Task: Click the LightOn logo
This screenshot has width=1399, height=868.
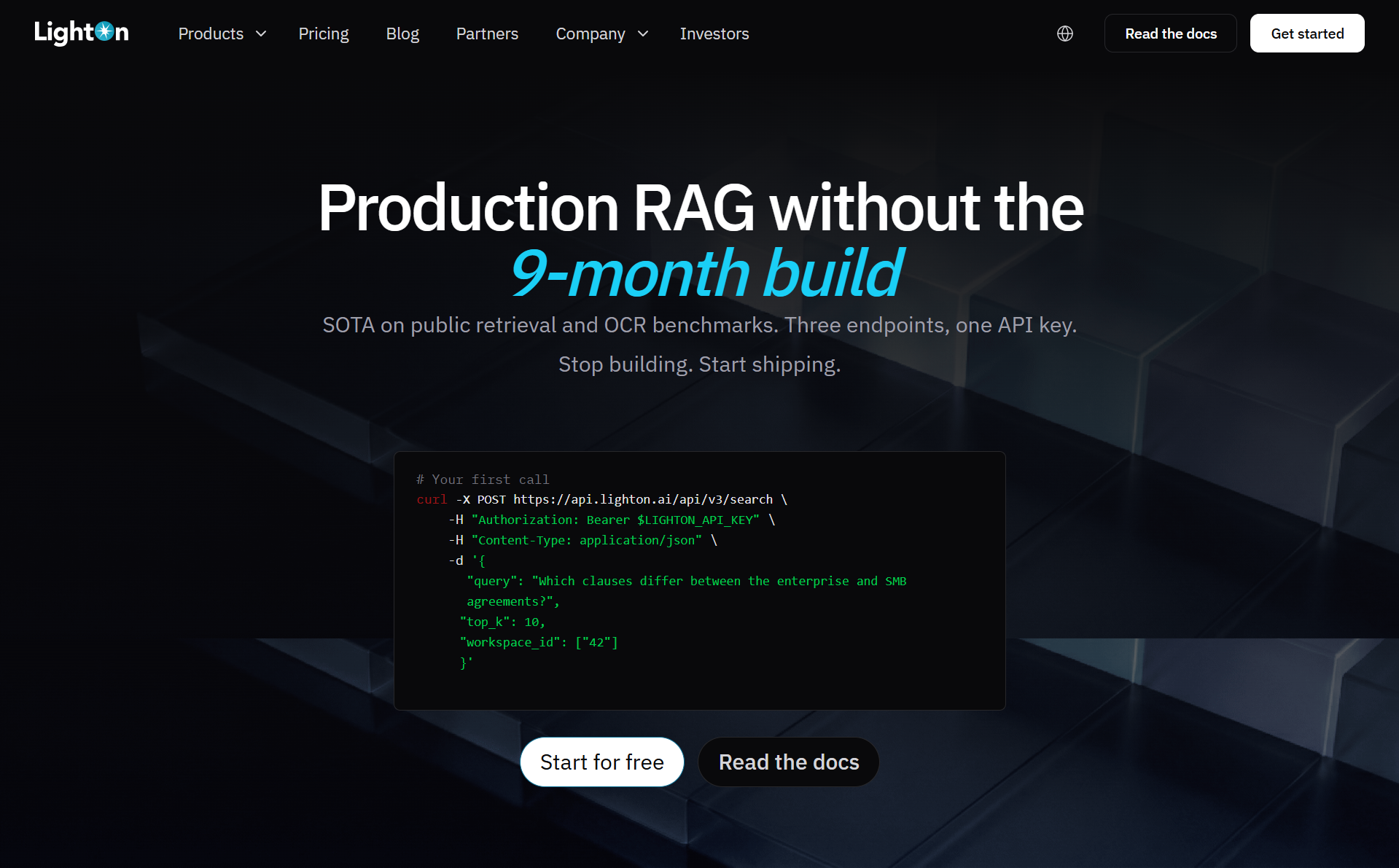Action: coord(82,33)
